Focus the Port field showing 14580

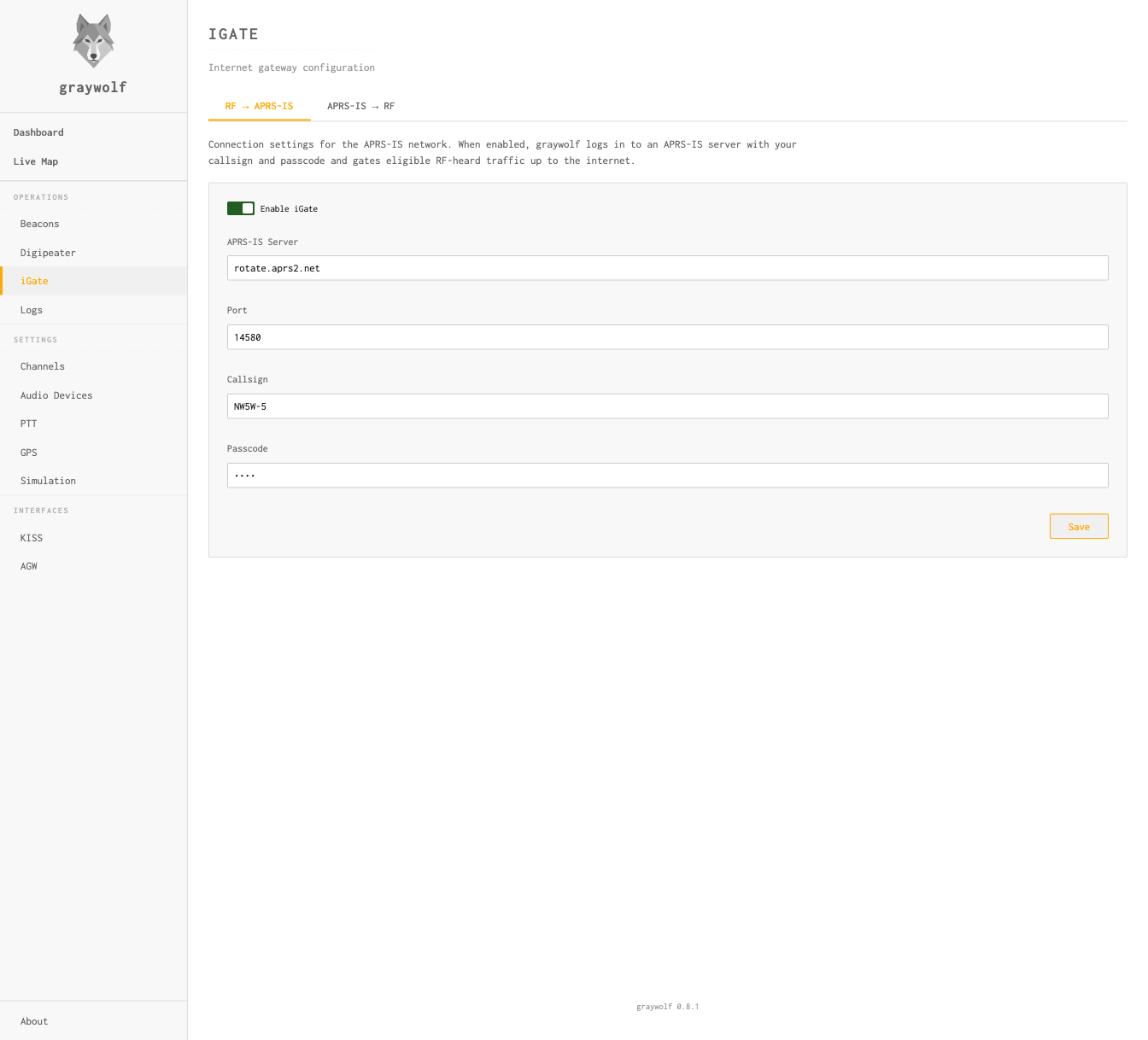point(667,337)
